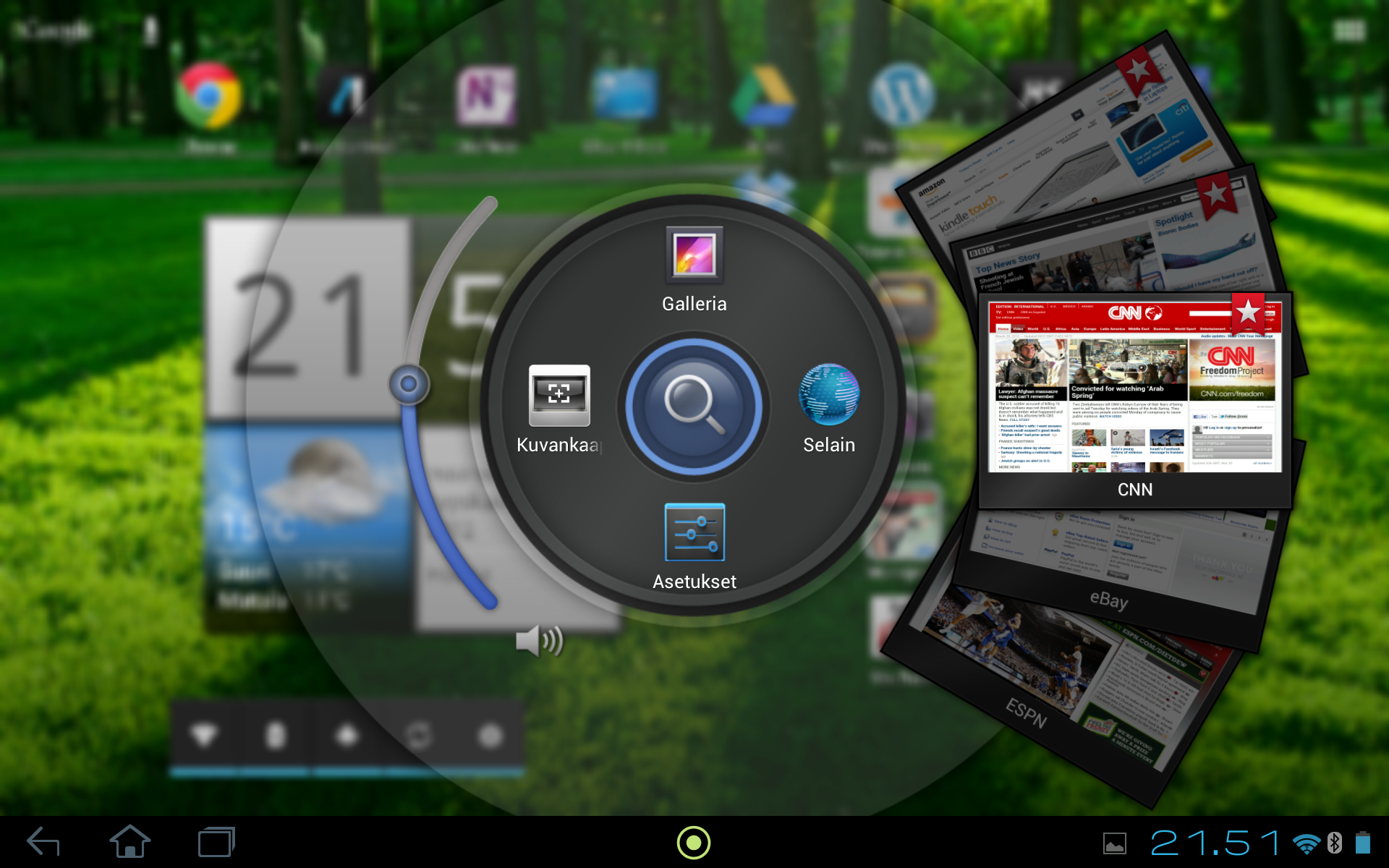Tap the star badge on BBC card

1217,194
